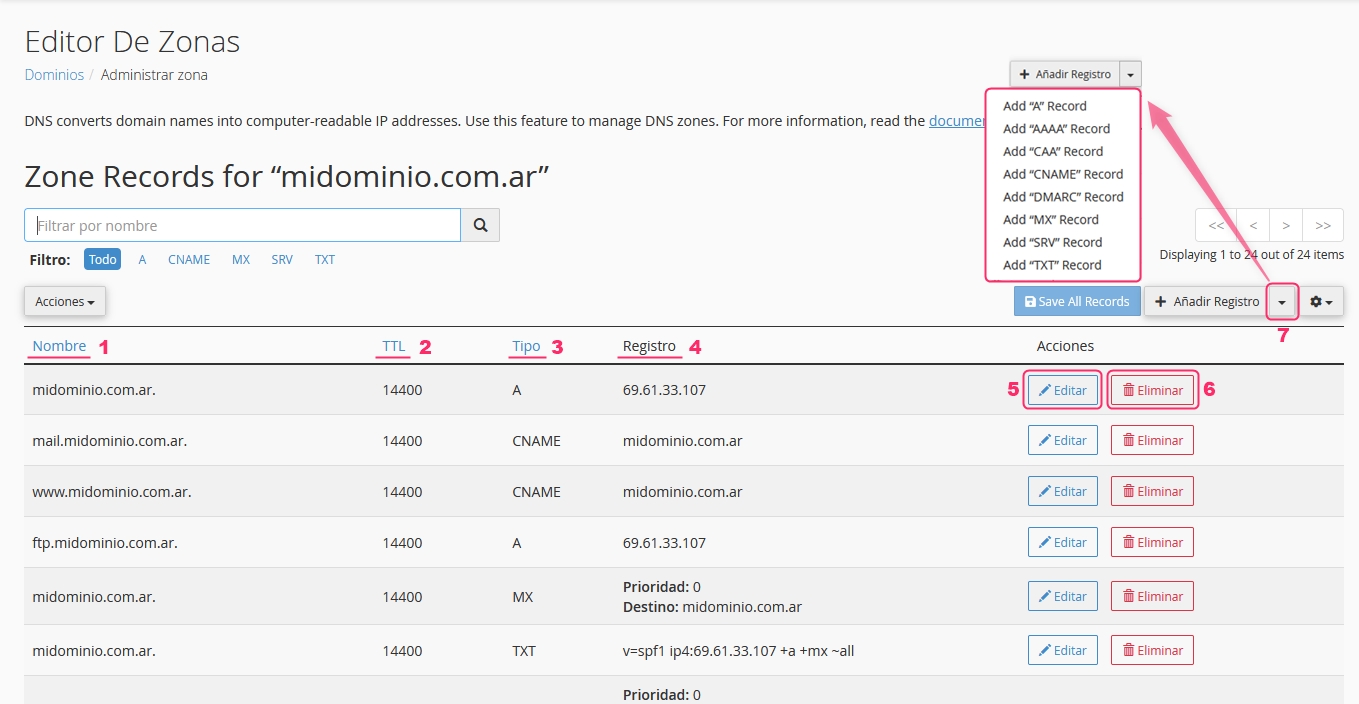This screenshot has width=1359, height=704.
Task: Expand the Acciones dropdown
Action: pos(65,301)
